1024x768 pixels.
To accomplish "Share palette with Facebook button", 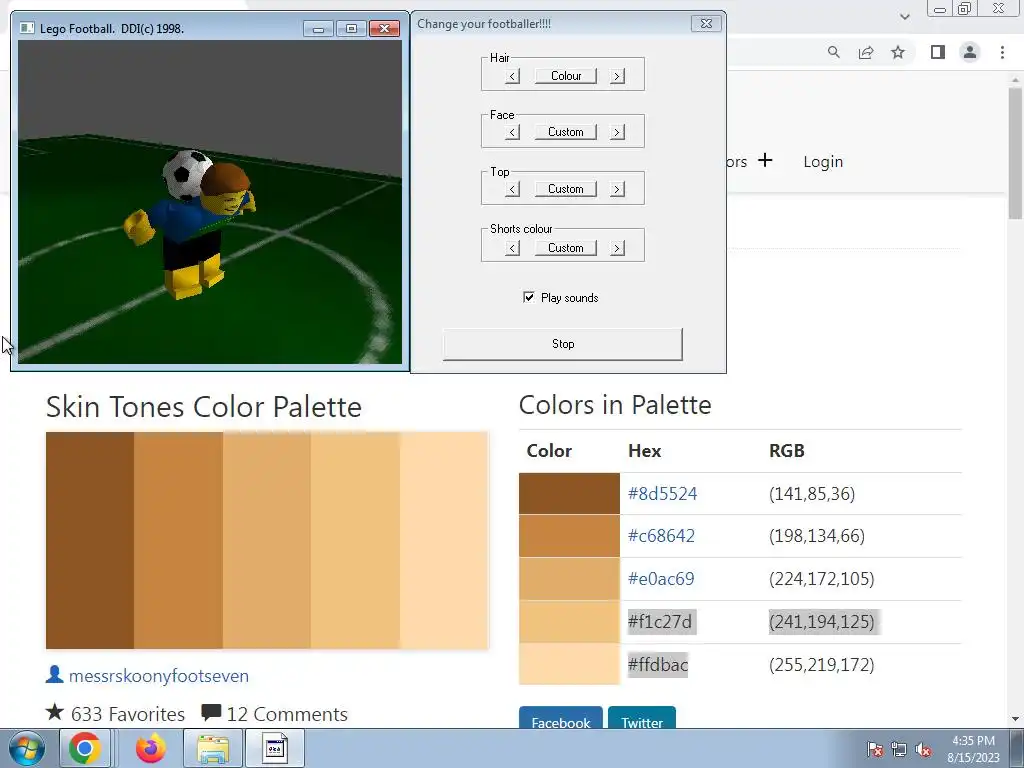I will 560,718.
